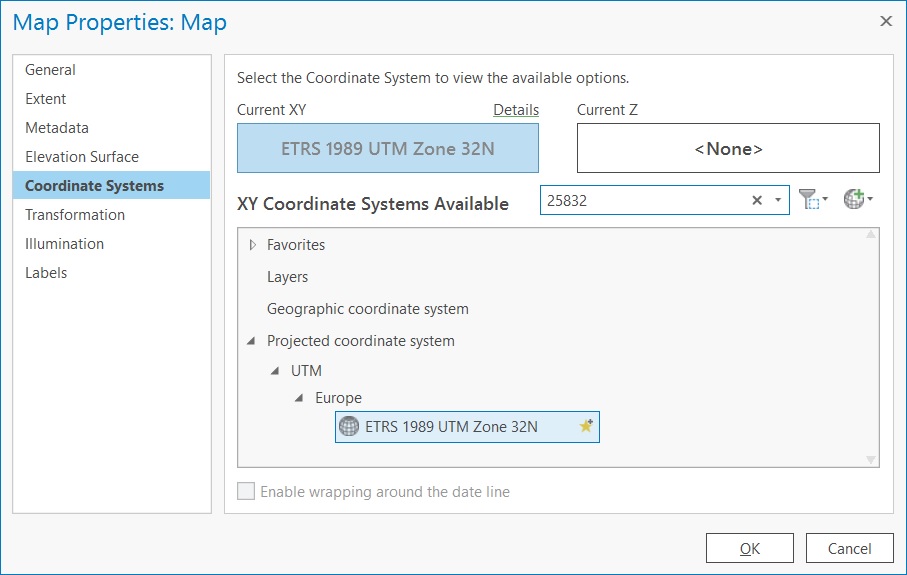The width and height of the screenshot is (907, 575).
Task: Enable wrapping around the date line
Action: [x=246, y=492]
